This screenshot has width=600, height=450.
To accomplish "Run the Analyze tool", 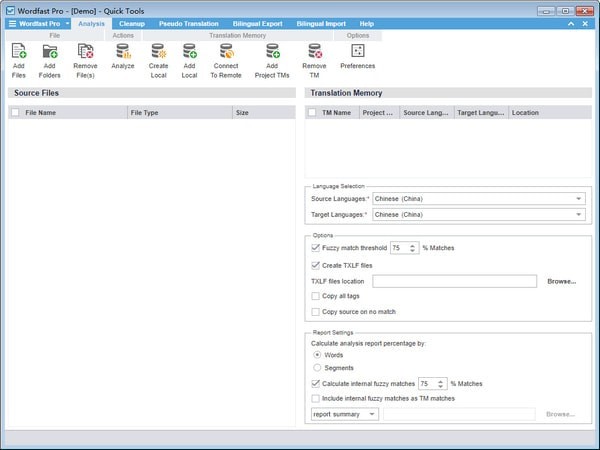I will point(123,51).
